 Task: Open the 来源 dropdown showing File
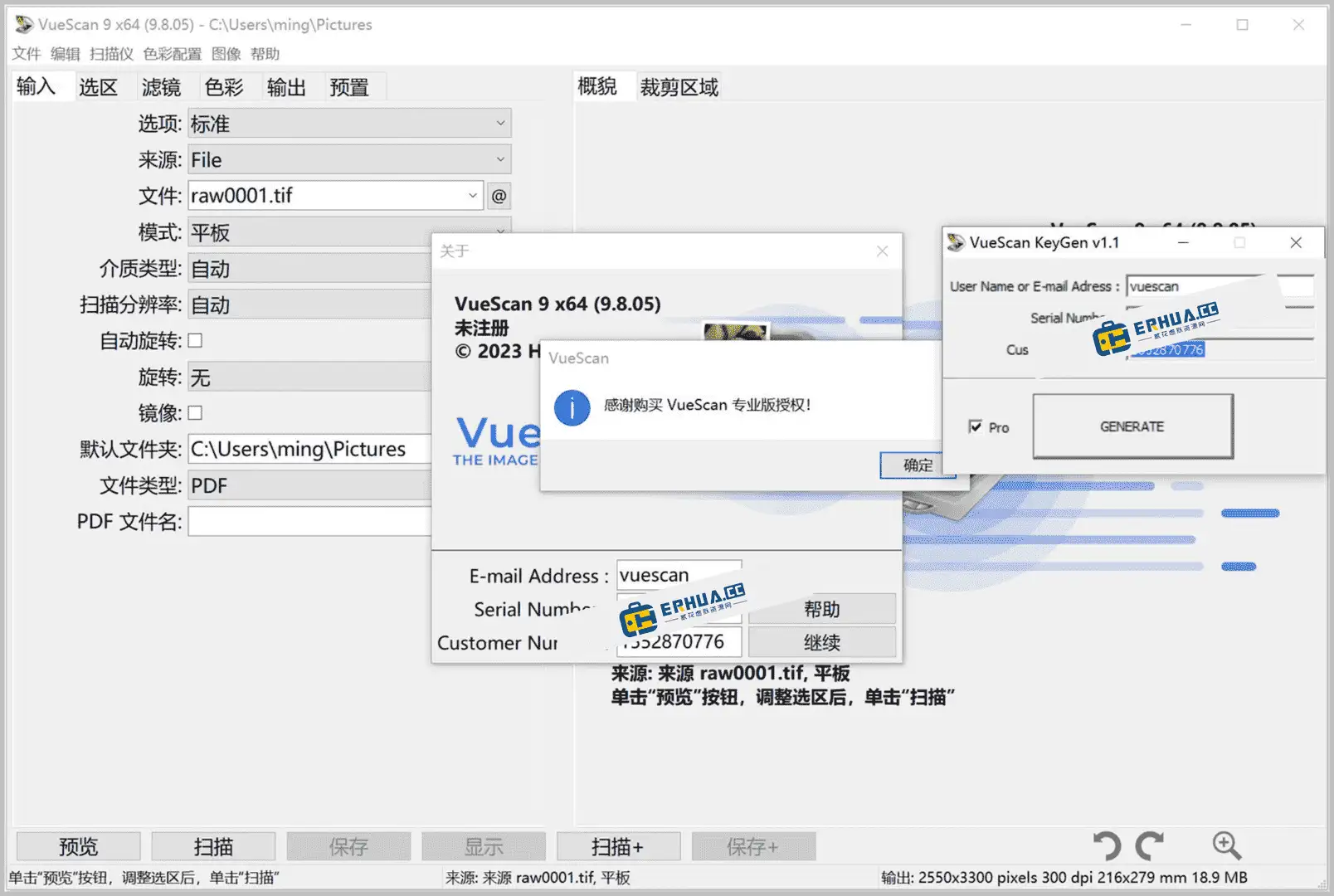pyautogui.click(x=349, y=159)
